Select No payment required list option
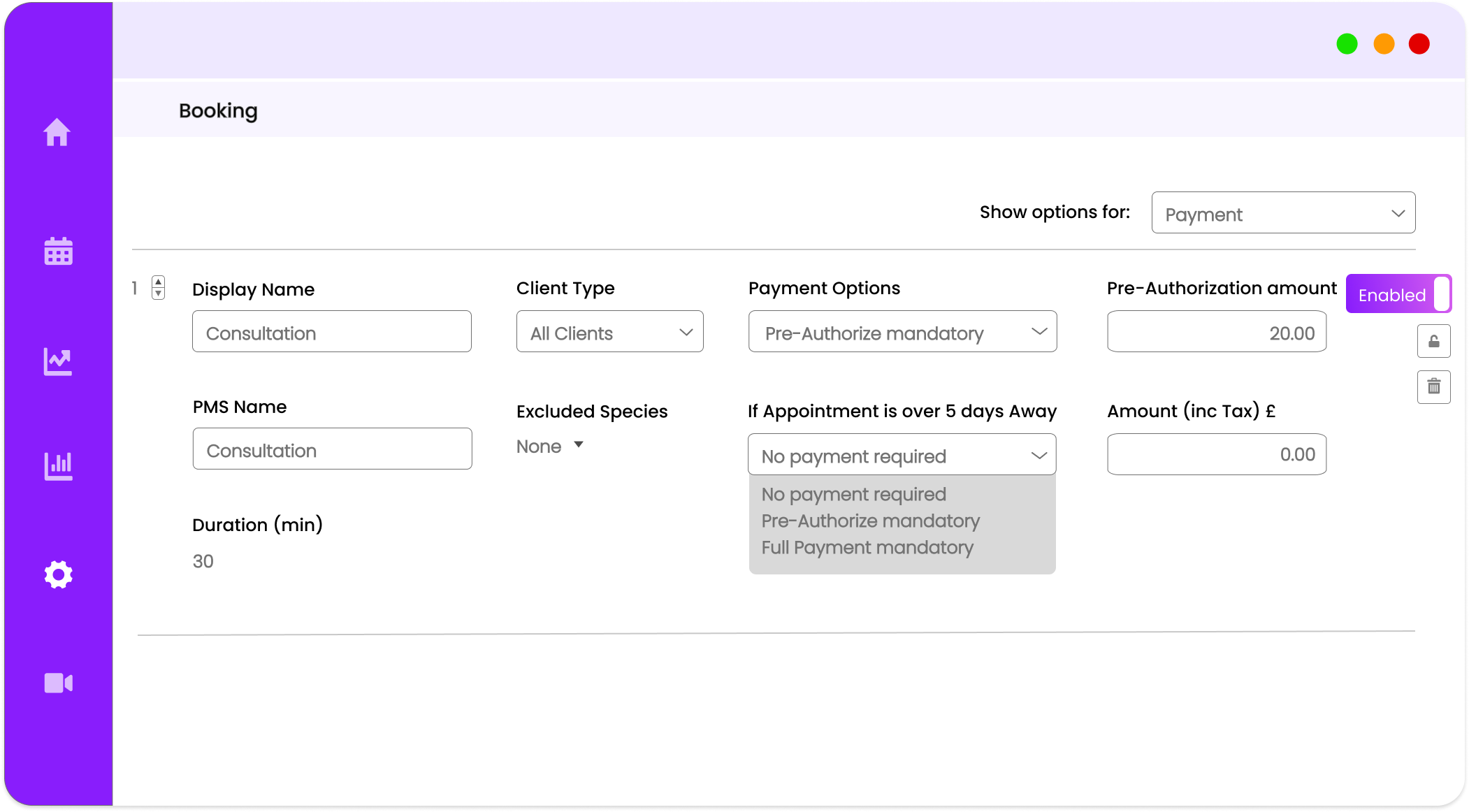 coord(853,495)
